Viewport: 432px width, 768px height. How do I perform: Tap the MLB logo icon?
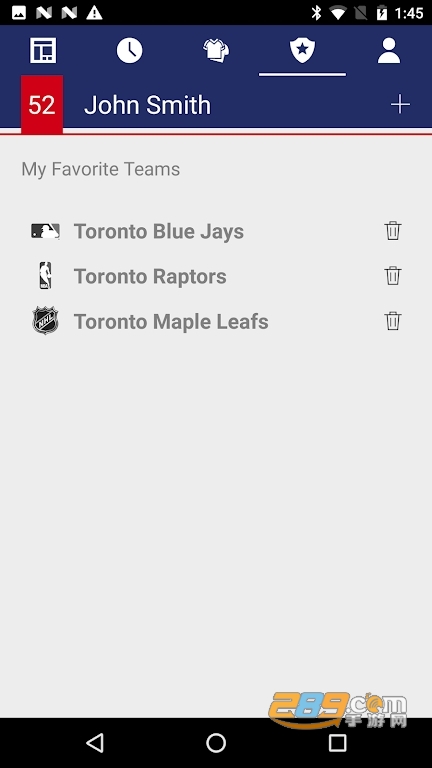(46, 231)
